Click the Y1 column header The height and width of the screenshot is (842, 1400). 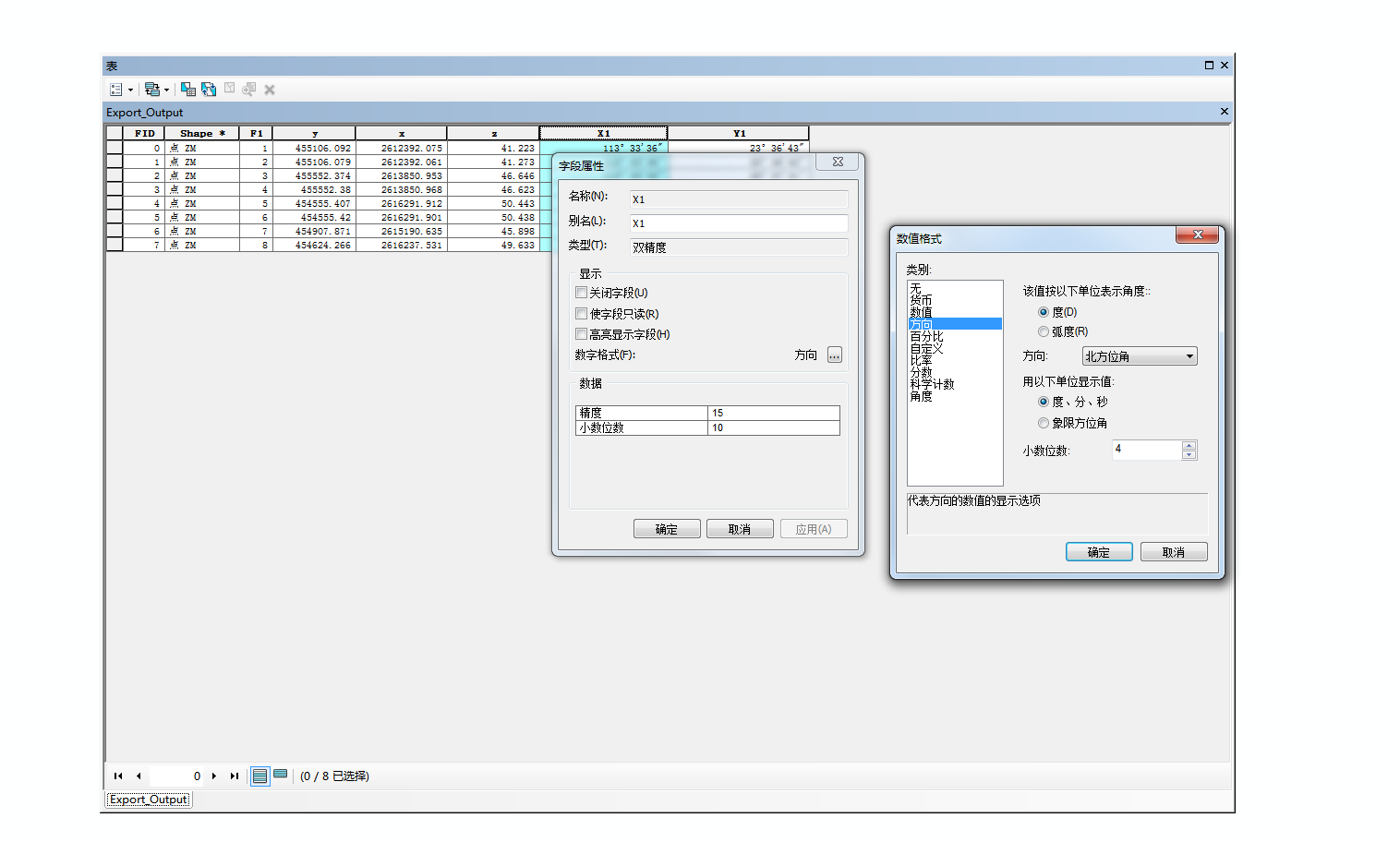click(739, 133)
